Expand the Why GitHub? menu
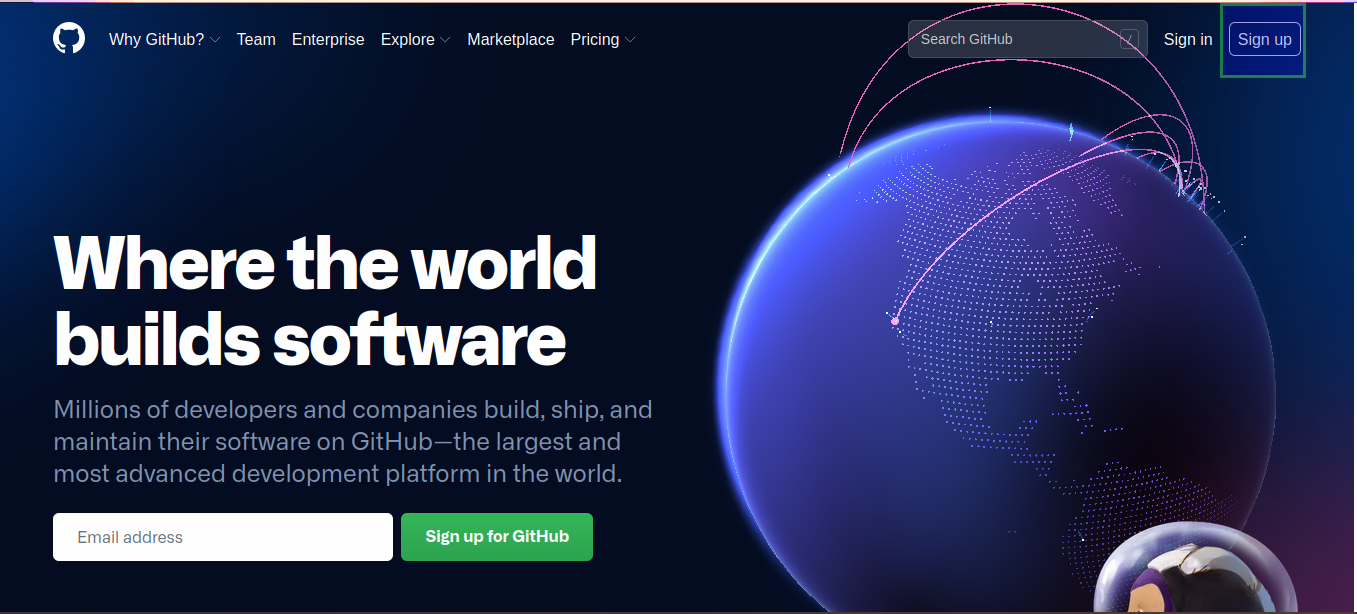The width and height of the screenshot is (1357, 614). click(x=165, y=40)
